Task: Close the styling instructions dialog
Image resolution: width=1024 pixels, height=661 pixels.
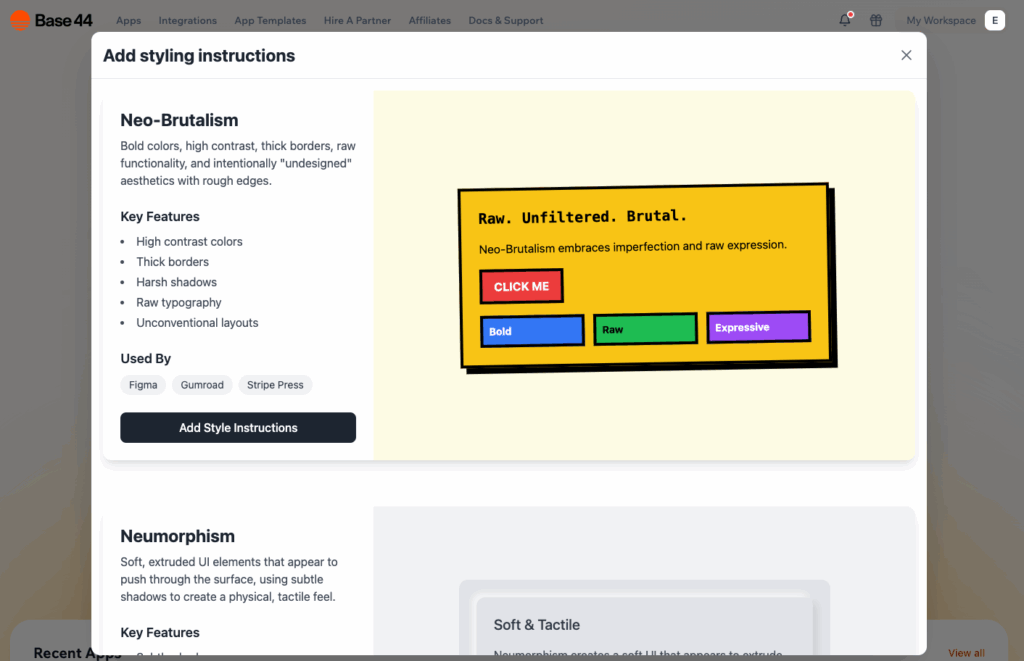Action: [906, 55]
